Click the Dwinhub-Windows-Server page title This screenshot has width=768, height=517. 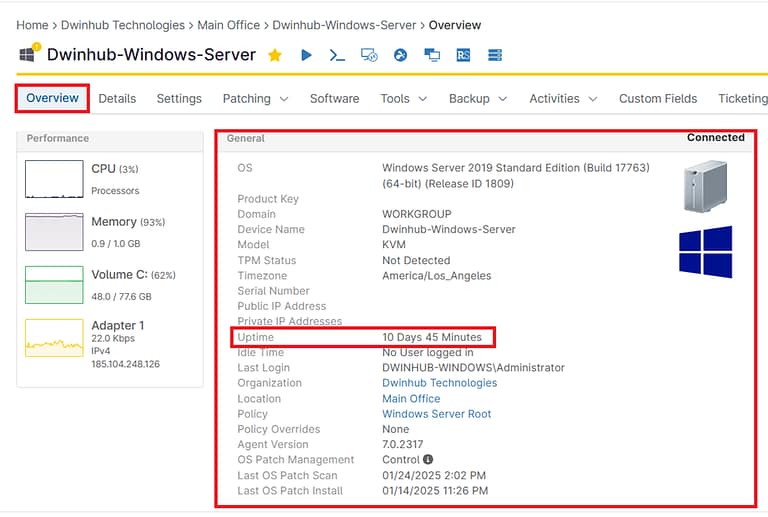pyautogui.click(x=151, y=54)
